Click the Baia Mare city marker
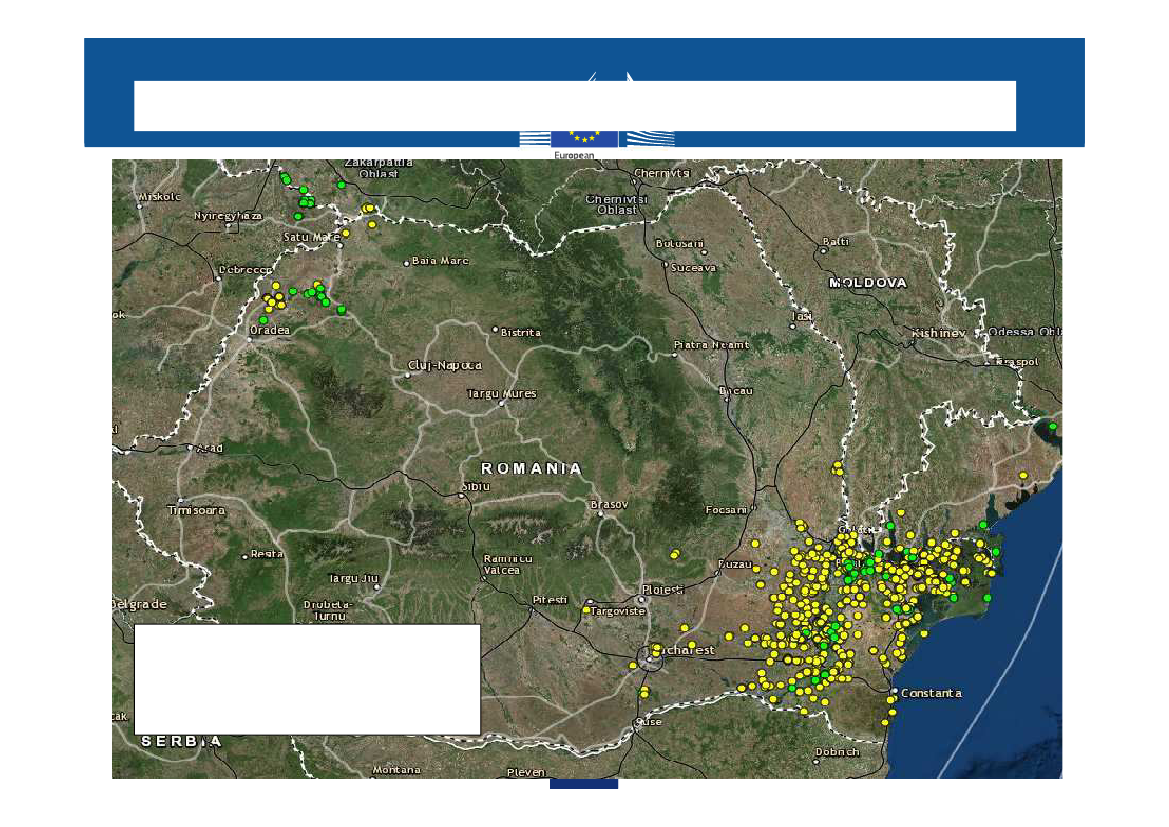This screenshot has height=827, width=1169. tap(406, 262)
